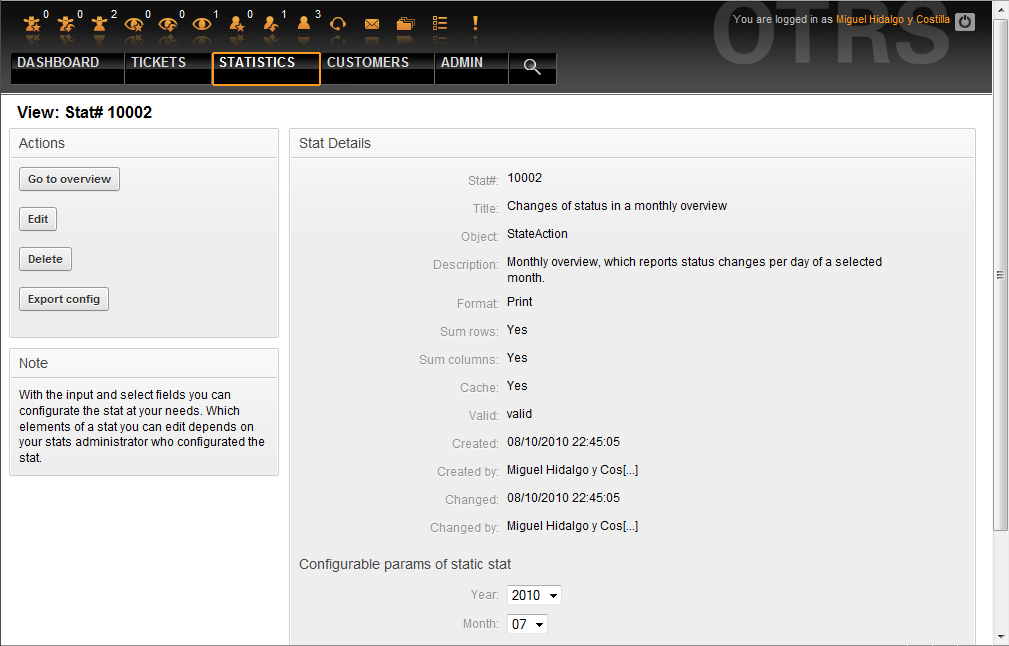
Task: Click the Miguel Hidalgo y Costilla user link
Action: [x=893, y=20]
